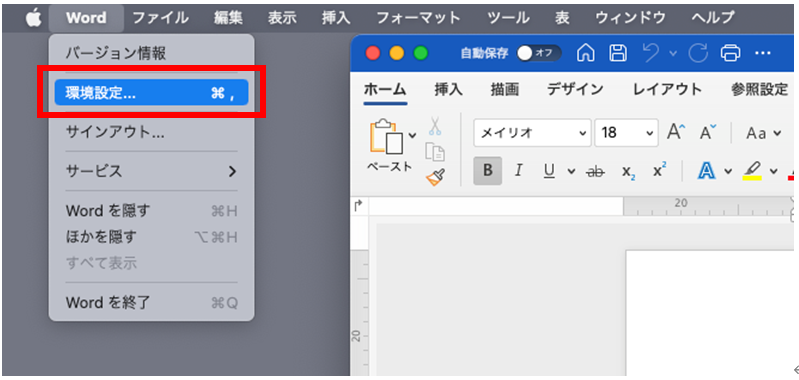Open the 編集 menu
Image resolution: width=799 pixels, height=380 pixels.
coord(228,18)
